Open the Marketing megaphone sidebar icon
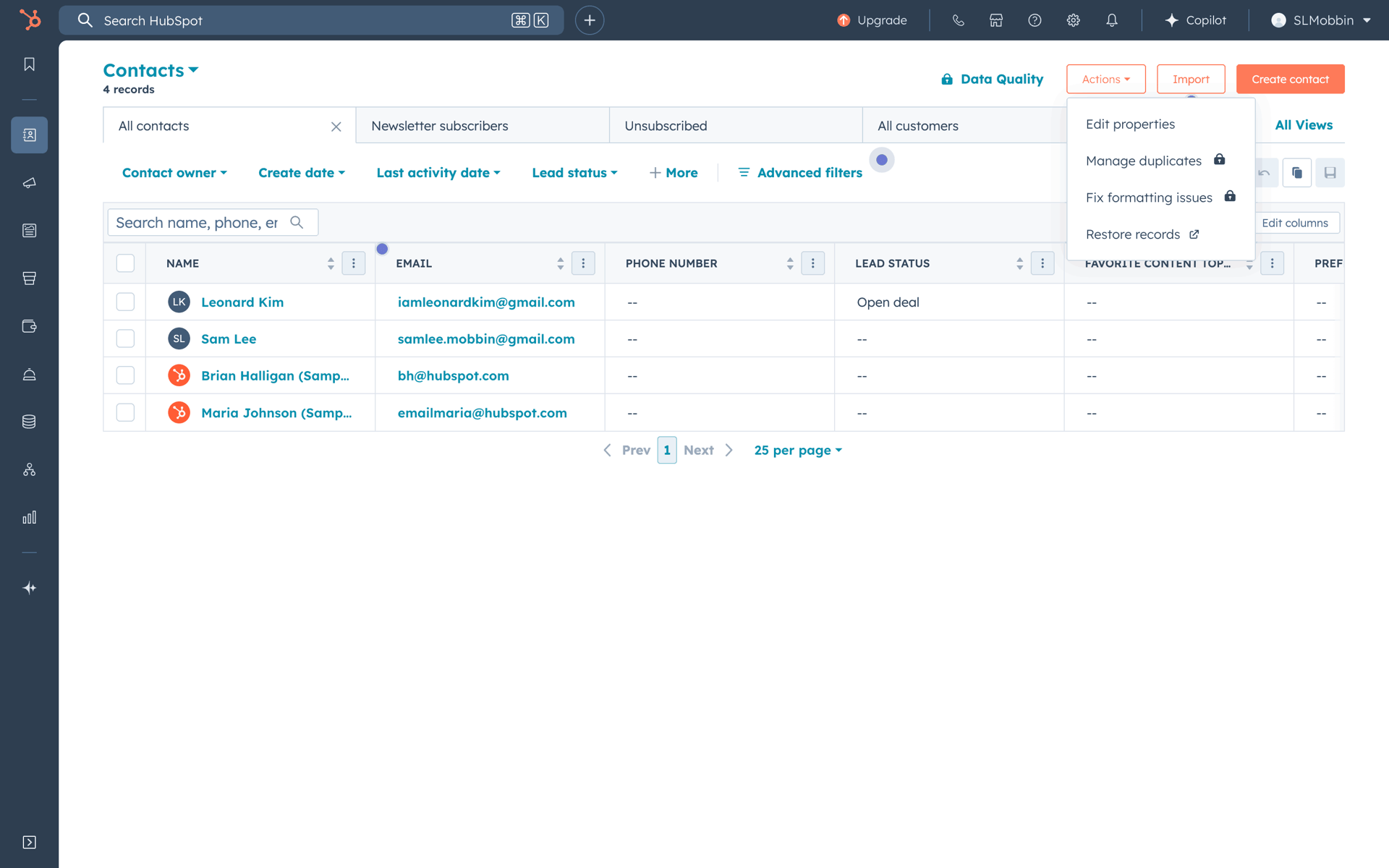1389x868 pixels. point(29,182)
